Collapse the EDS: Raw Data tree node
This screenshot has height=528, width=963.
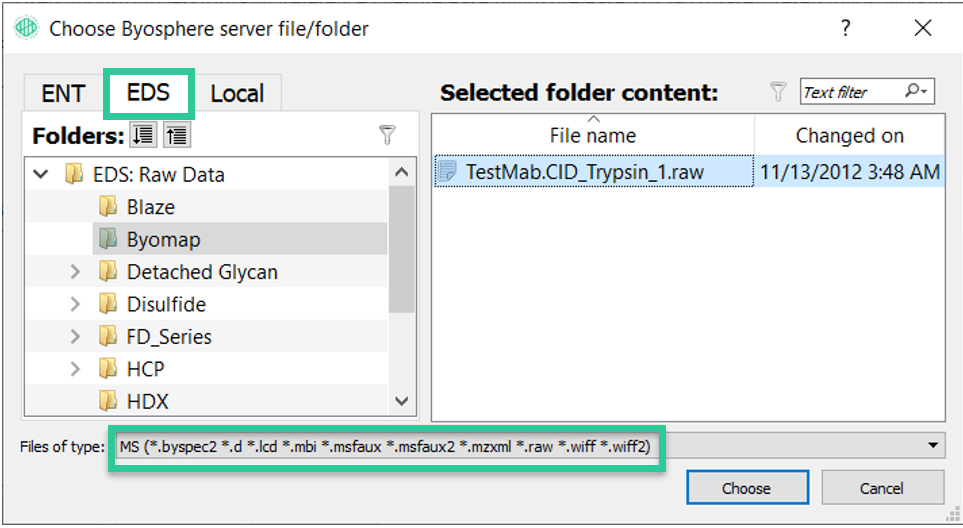[x=41, y=174]
